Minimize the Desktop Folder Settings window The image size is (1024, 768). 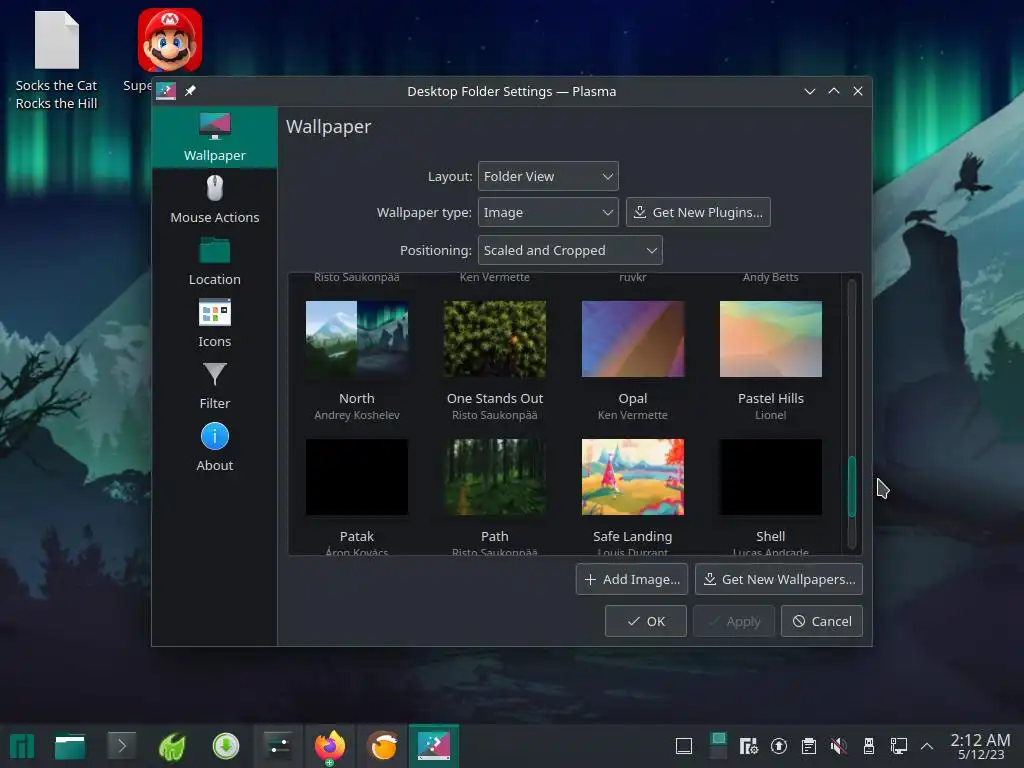(x=810, y=91)
